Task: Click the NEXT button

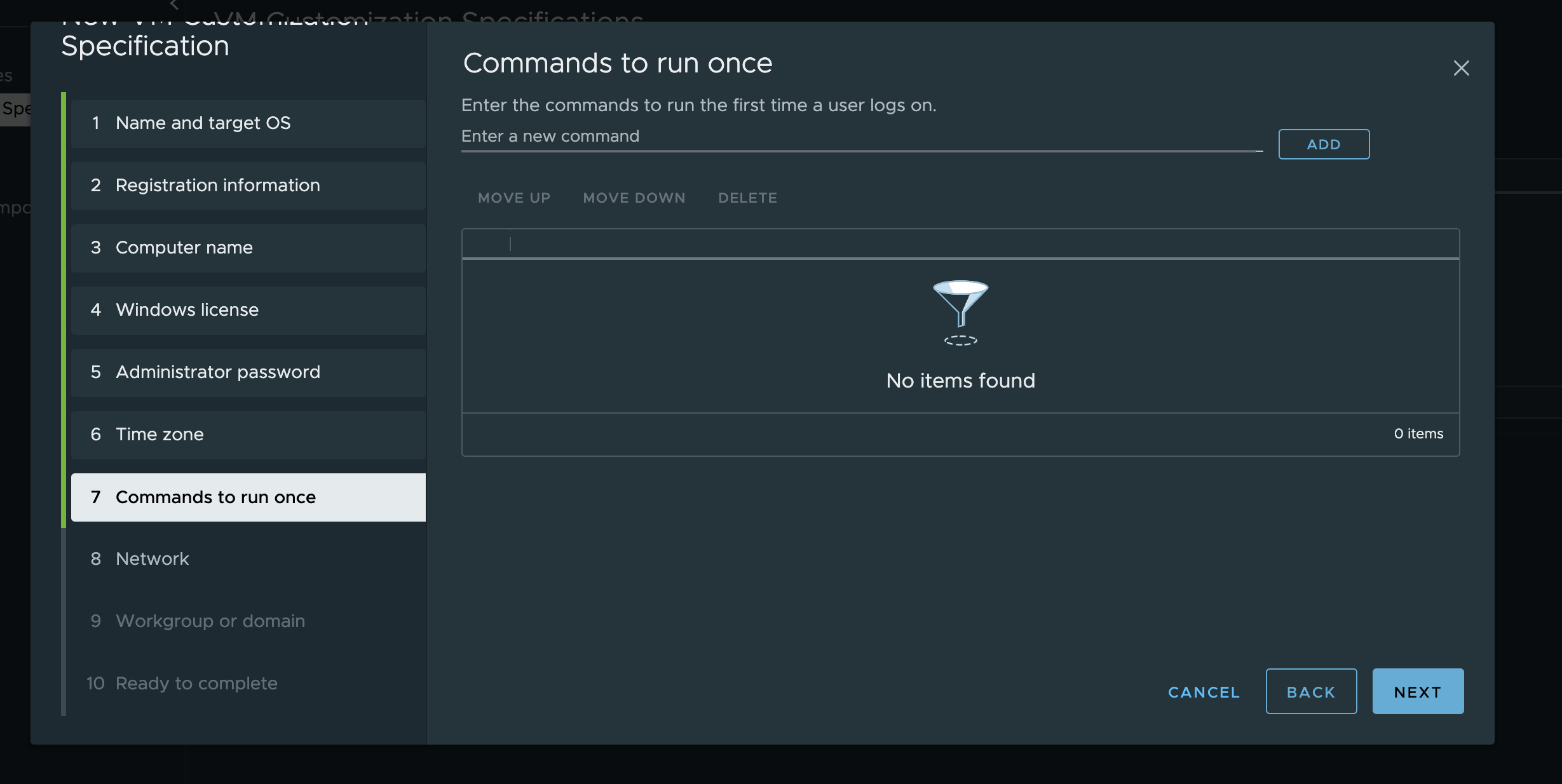Action: click(x=1418, y=691)
